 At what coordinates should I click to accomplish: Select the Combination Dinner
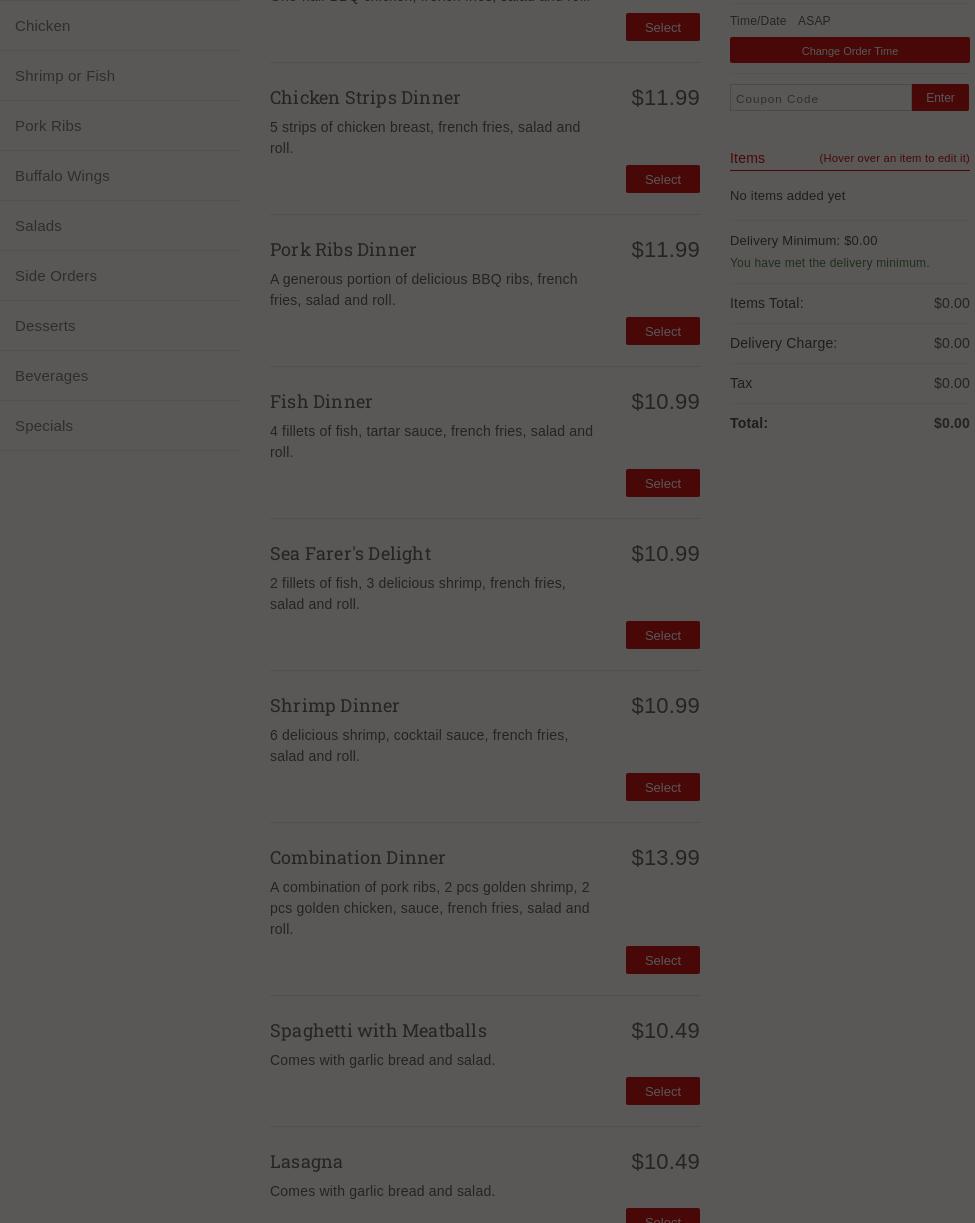pos(662,960)
